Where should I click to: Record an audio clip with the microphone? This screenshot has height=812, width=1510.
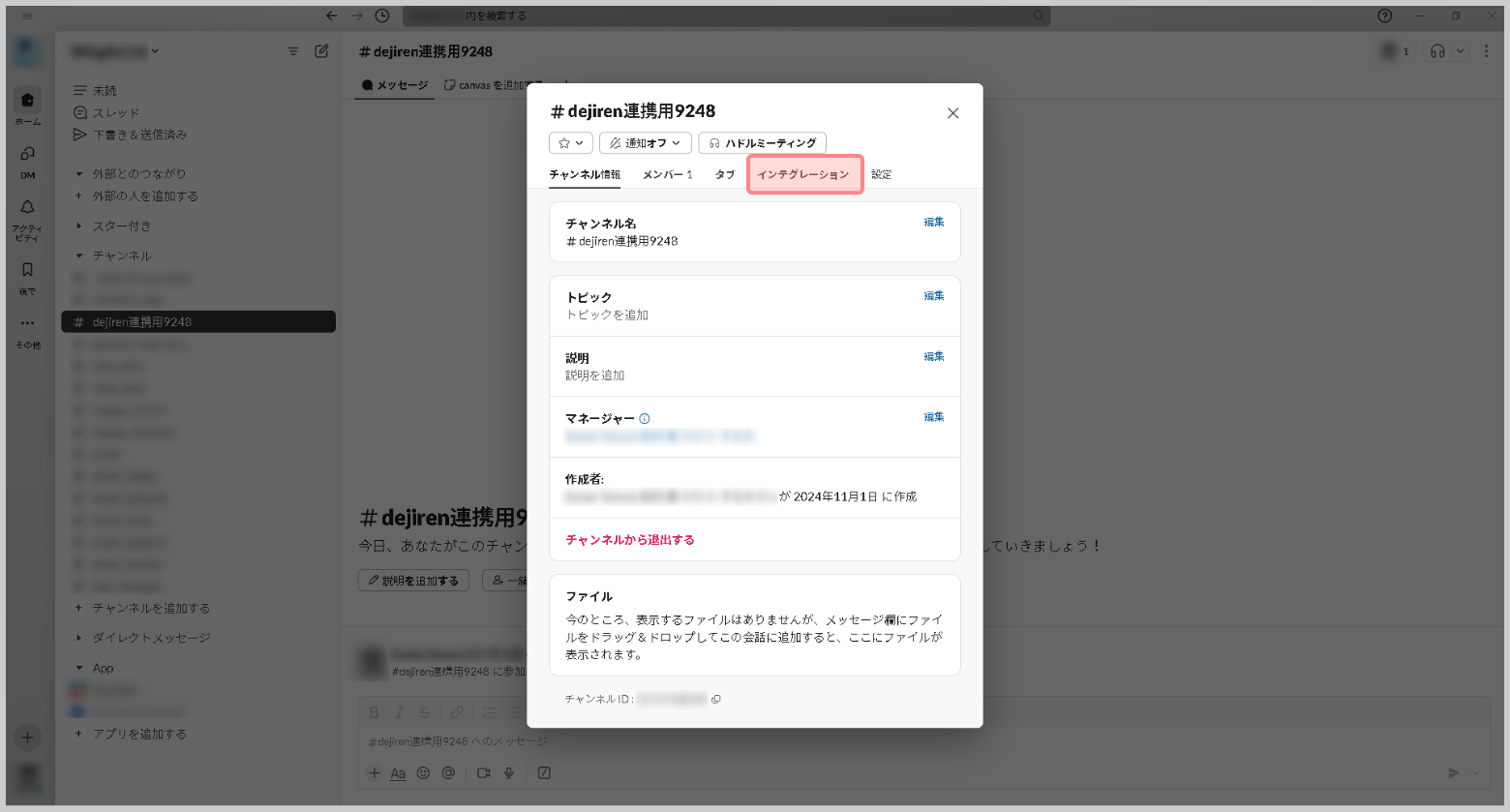[508, 773]
